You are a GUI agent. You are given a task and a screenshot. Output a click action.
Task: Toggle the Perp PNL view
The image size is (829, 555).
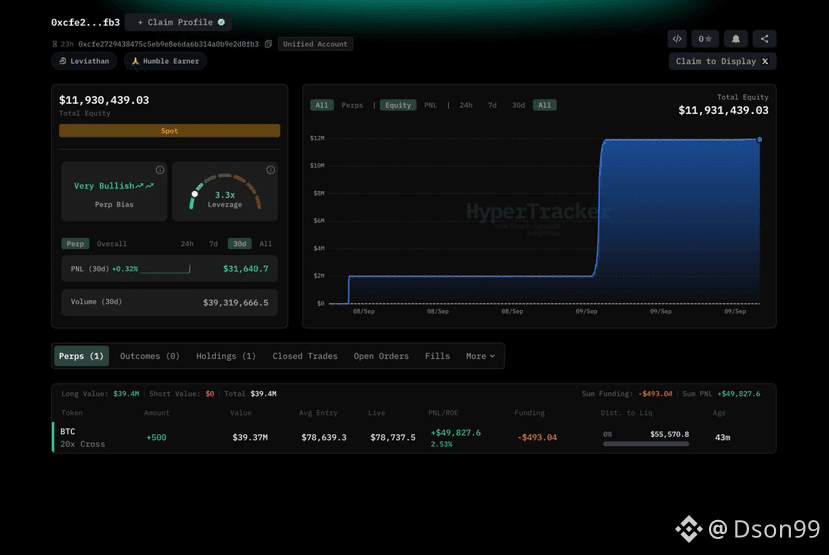pos(75,244)
